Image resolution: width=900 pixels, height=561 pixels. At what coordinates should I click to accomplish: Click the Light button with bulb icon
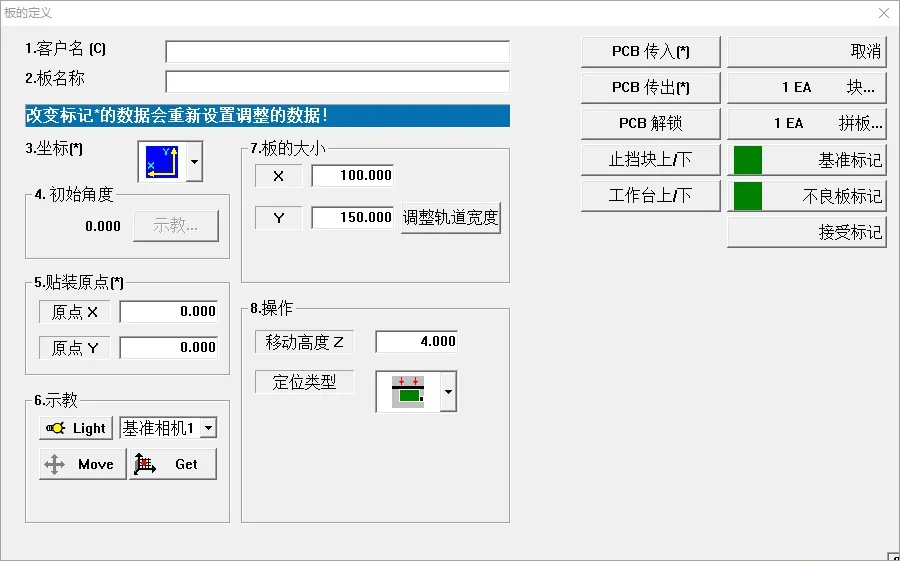[x=76, y=428]
